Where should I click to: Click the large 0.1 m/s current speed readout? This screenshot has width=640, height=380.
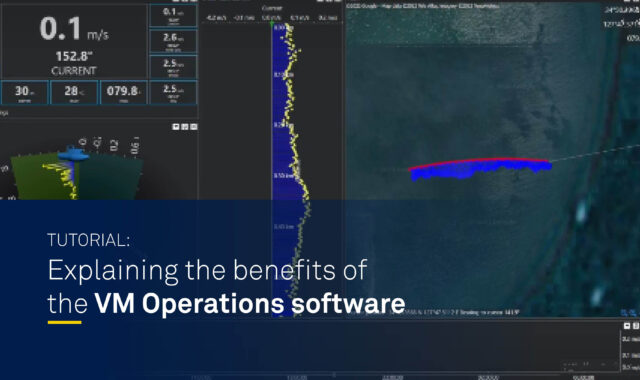pos(74,29)
